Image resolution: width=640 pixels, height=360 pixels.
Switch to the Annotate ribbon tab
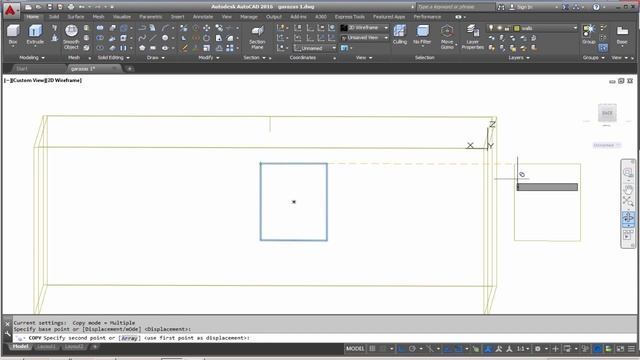(x=203, y=17)
